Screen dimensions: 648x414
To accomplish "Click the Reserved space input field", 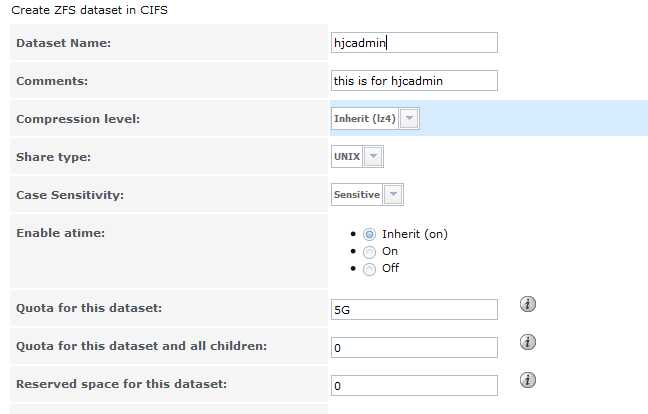I will click(414, 385).
